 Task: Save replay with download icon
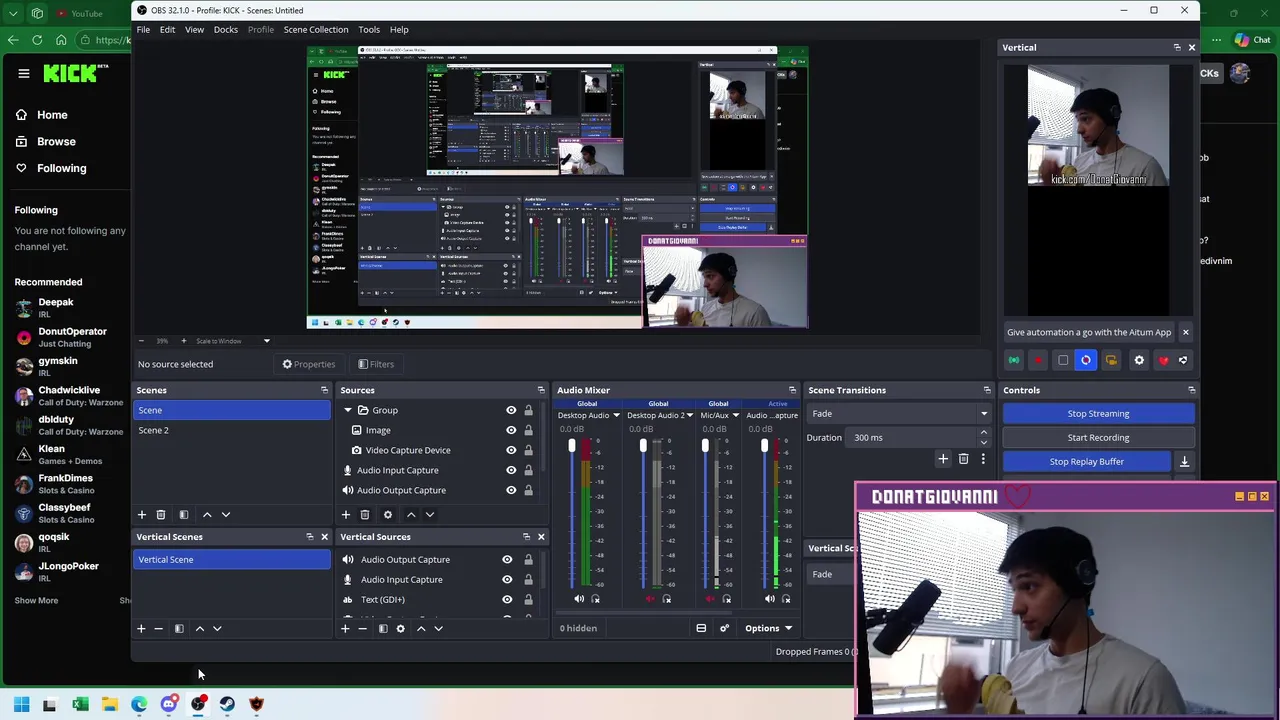click(1184, 461)
